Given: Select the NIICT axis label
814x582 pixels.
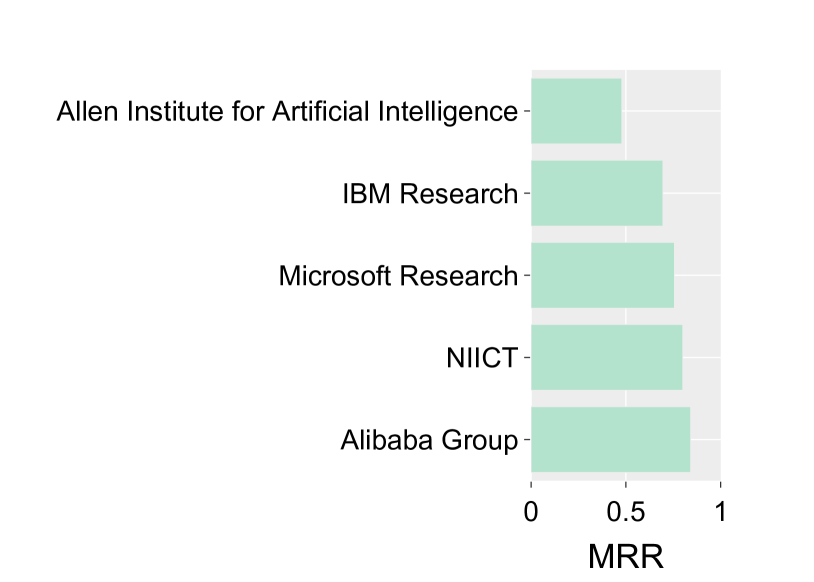Looking at the screenshot, I should click(x=482, y=357).
